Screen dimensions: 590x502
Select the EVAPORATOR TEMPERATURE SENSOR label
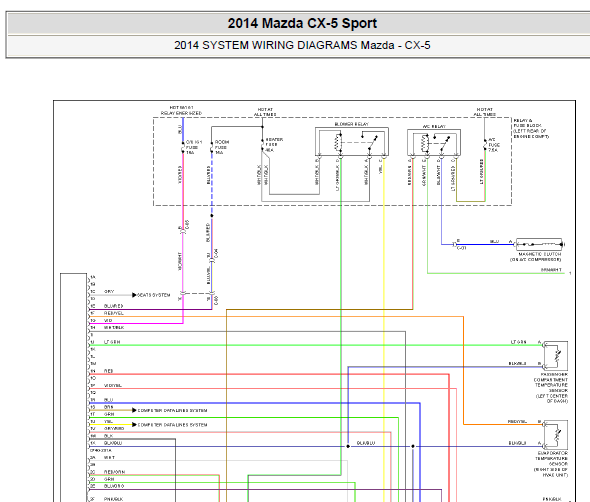551,464
